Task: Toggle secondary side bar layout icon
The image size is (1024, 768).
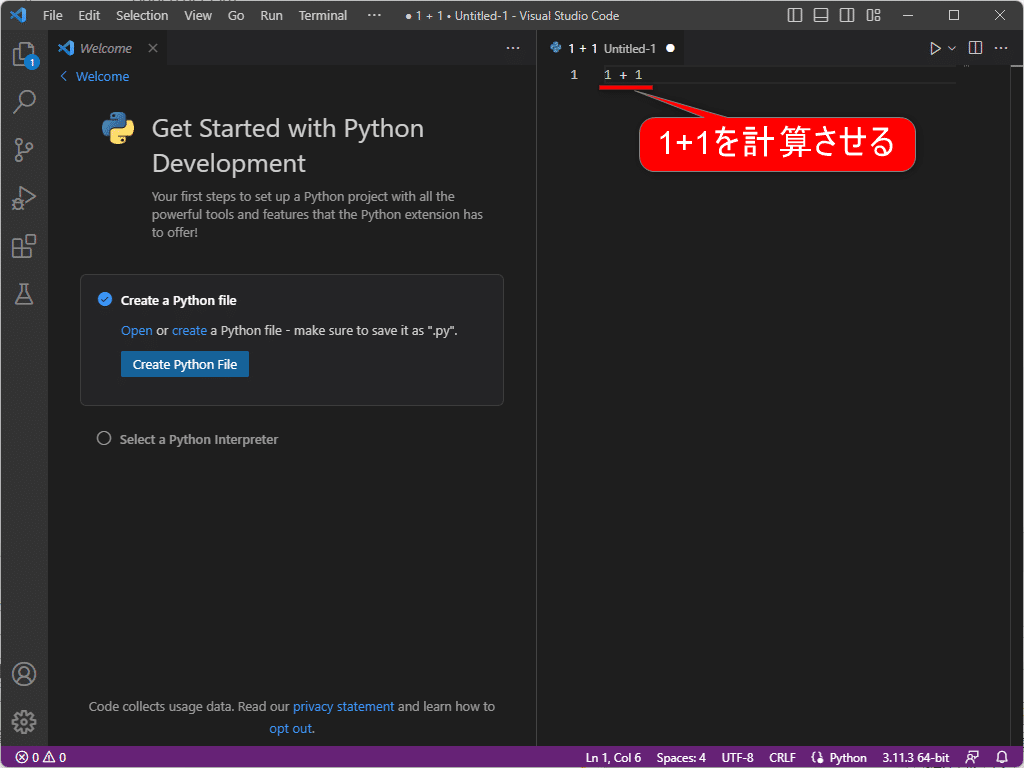Action: pos(847,15)
